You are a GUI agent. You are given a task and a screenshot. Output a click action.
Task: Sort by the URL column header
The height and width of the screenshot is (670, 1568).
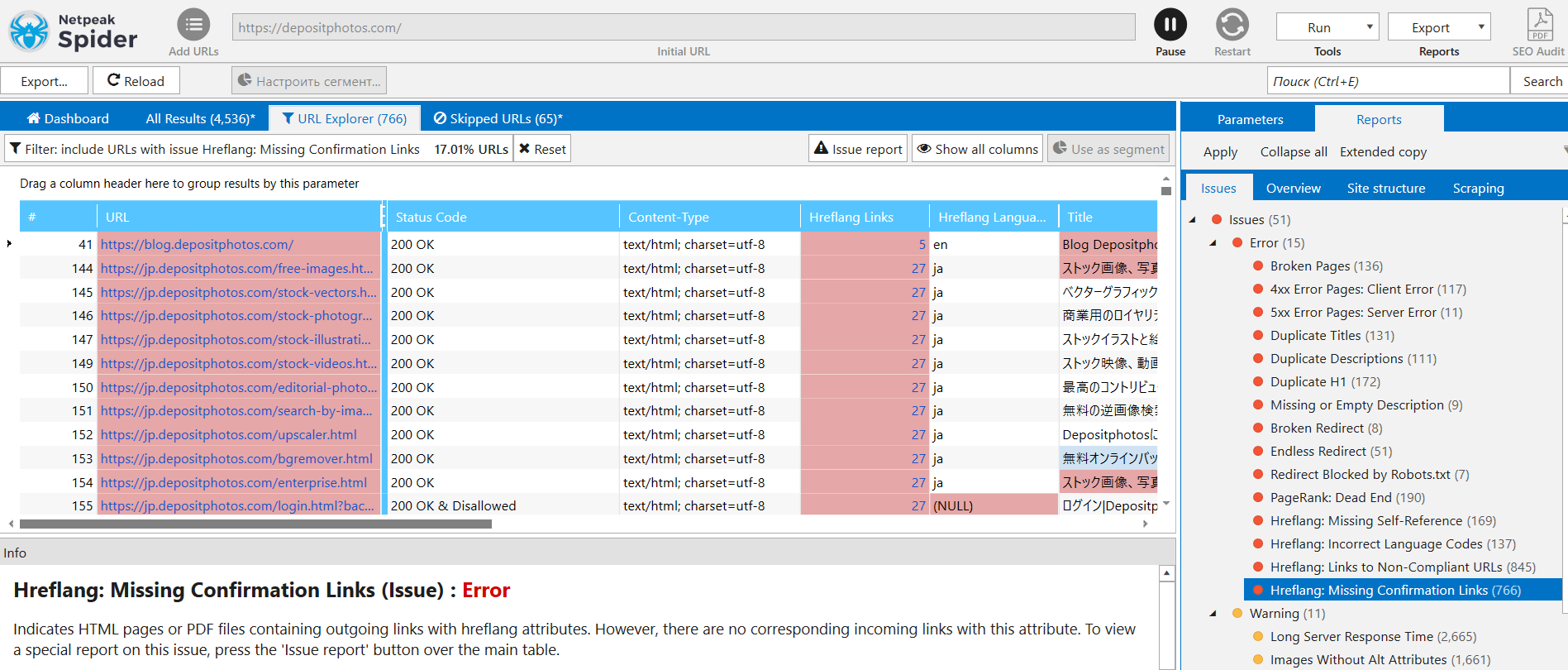click(x=239, y=217)
